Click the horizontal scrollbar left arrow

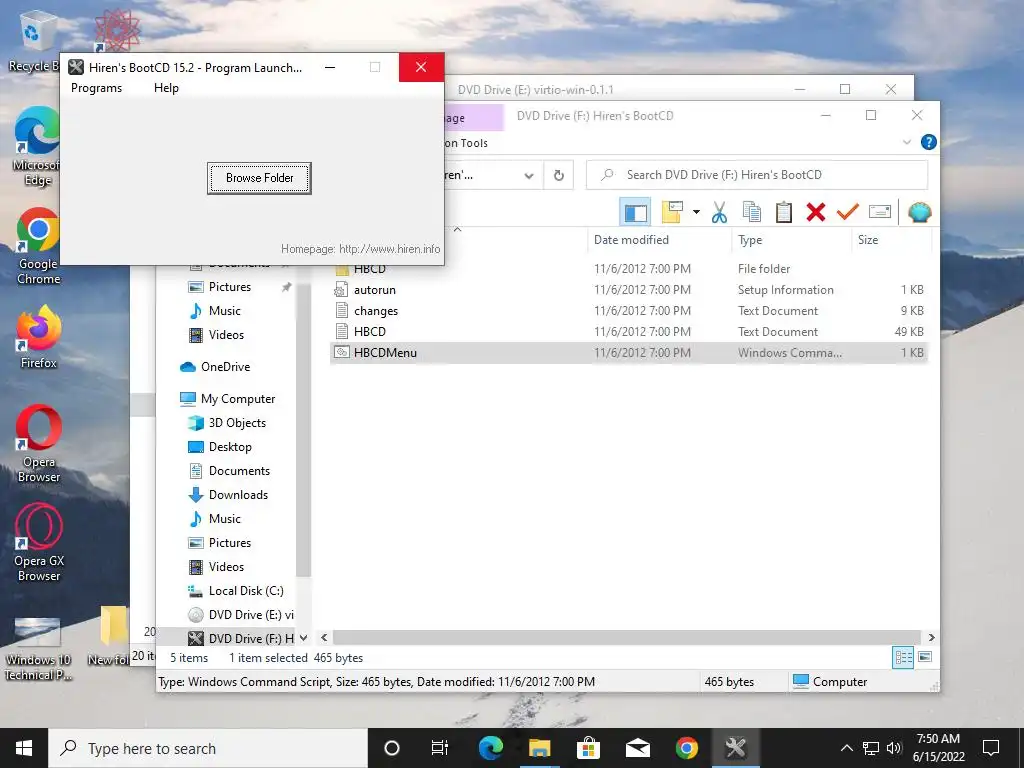click(324, 637)
